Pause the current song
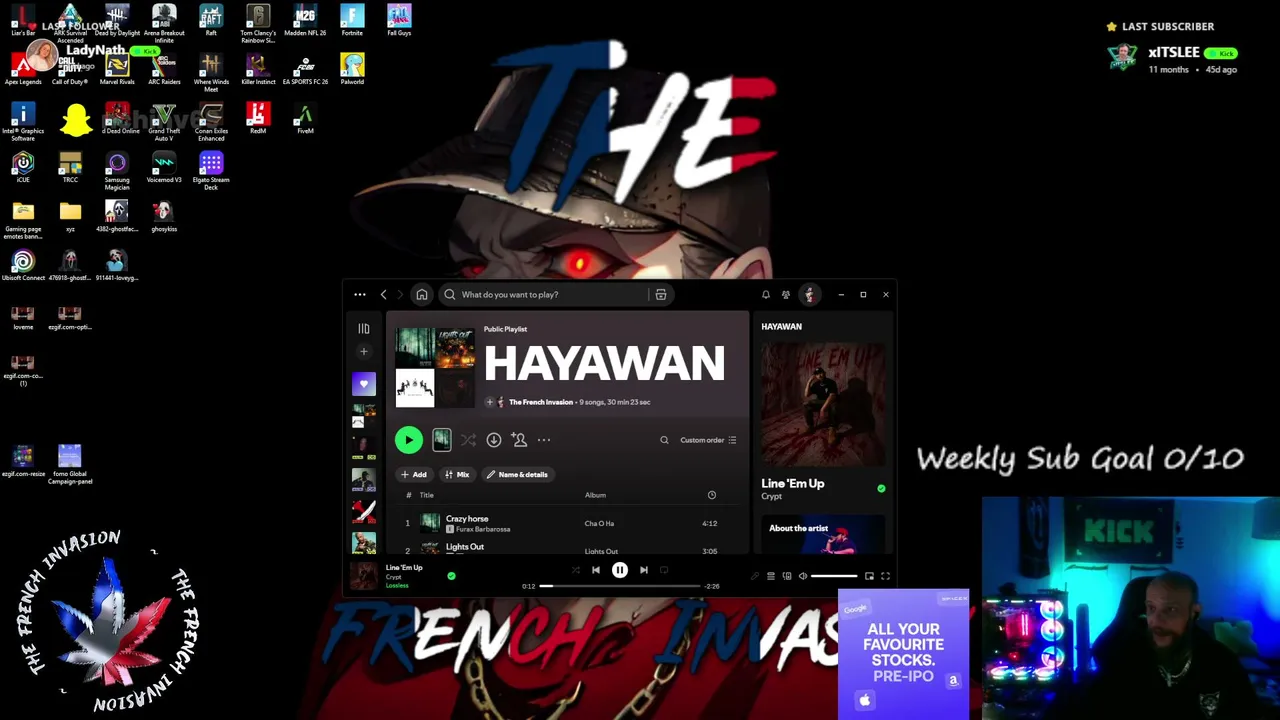The width and height of the screenshot is (1280, 720). pos(620,570)
